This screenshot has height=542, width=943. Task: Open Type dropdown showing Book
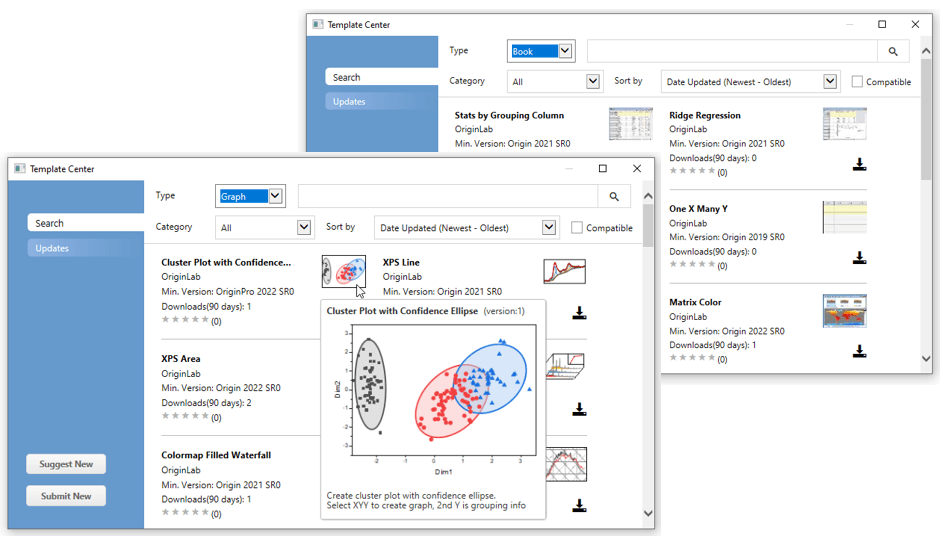541,51
